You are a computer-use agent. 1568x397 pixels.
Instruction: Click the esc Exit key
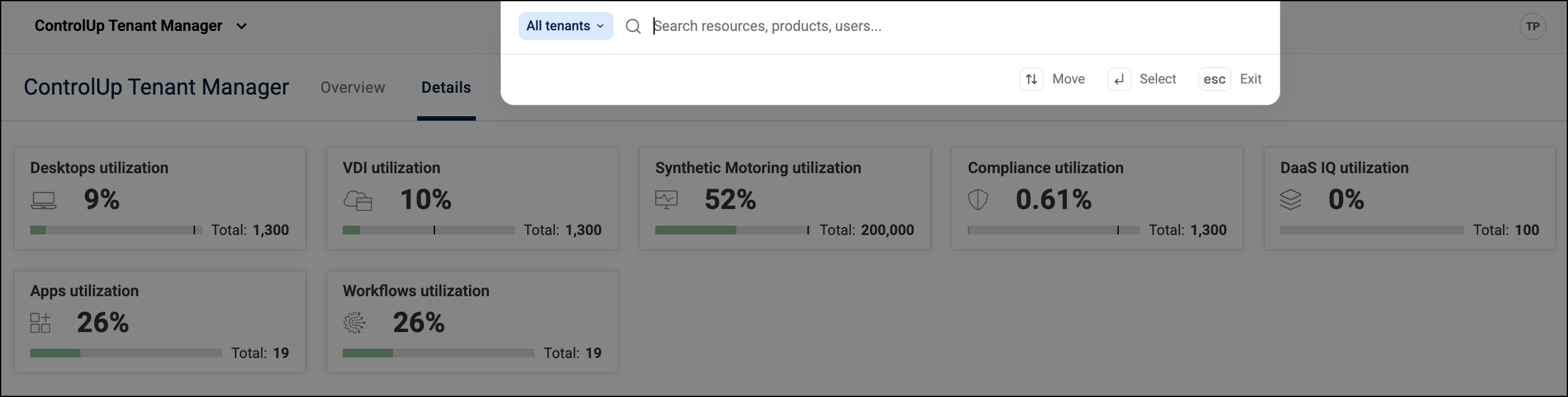(x=1215, y=79)
